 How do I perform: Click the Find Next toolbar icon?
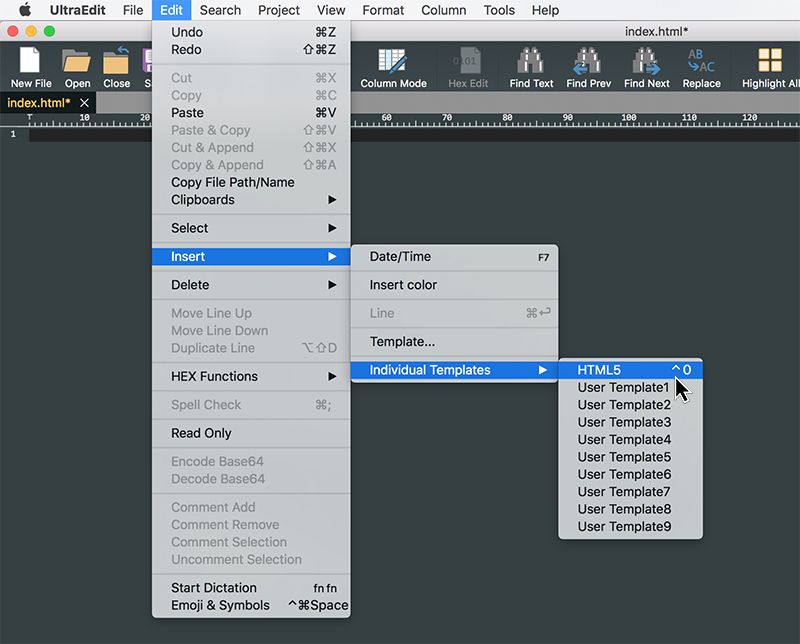[646, 67]
